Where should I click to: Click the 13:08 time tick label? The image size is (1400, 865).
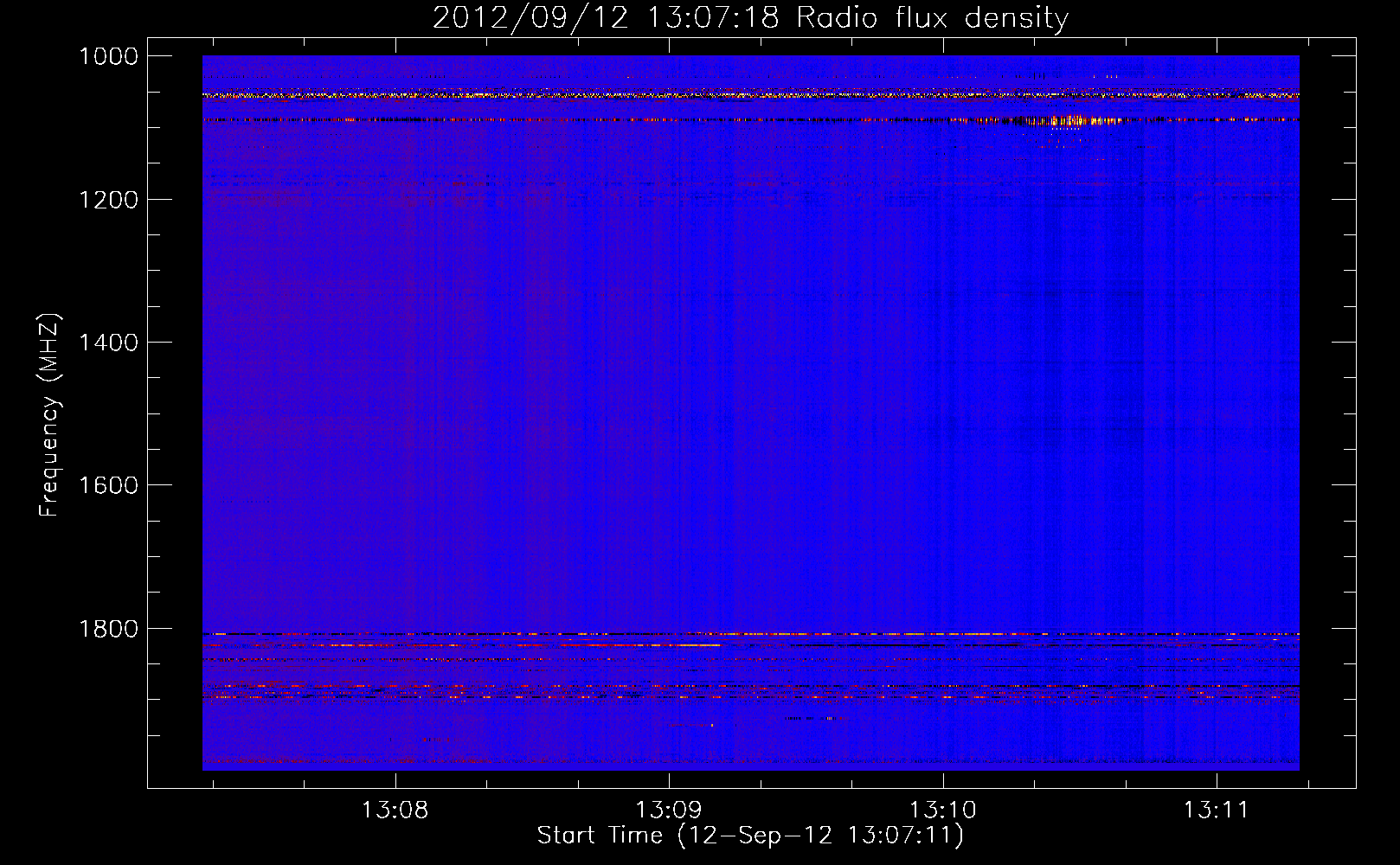coord(395,811)
